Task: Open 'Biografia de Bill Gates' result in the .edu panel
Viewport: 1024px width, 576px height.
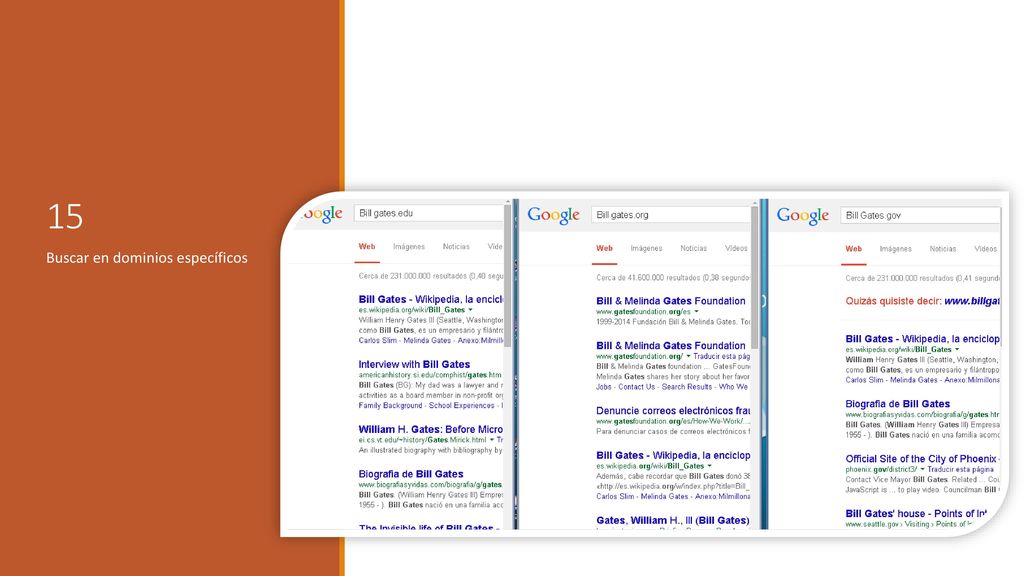Action: (x=411, y=474)
